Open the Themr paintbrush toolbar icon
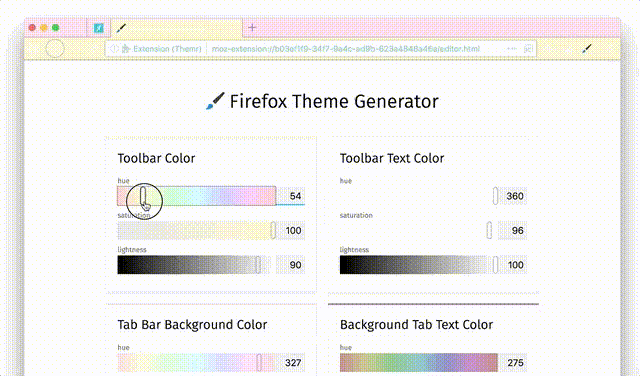Image resolution: width=640 pixels, height=376 pixels. (x=587, y=49)
